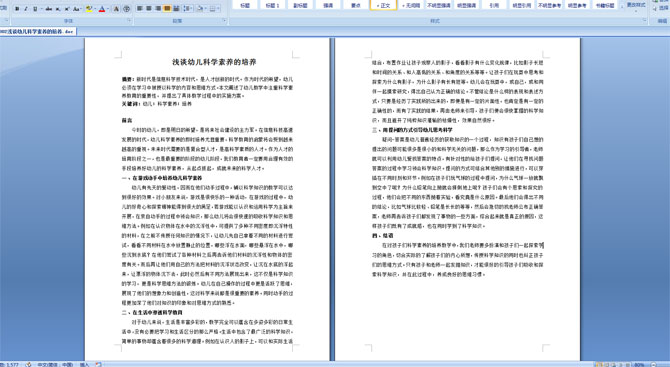Apply the yellow text highlight color

(x=89, y=9)
